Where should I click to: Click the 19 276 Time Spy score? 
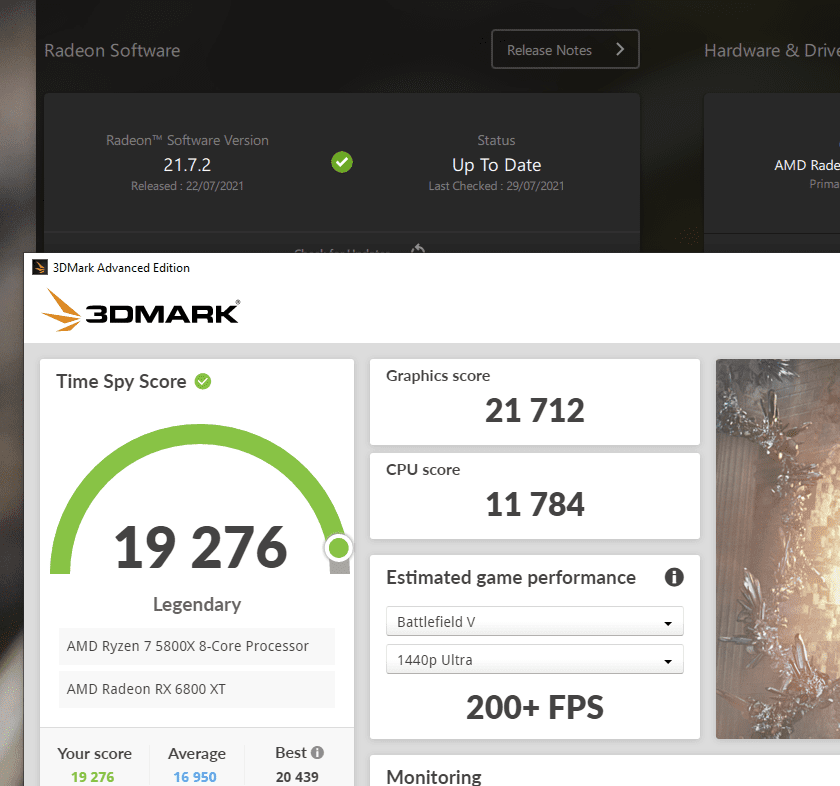[x=201, y=548]
